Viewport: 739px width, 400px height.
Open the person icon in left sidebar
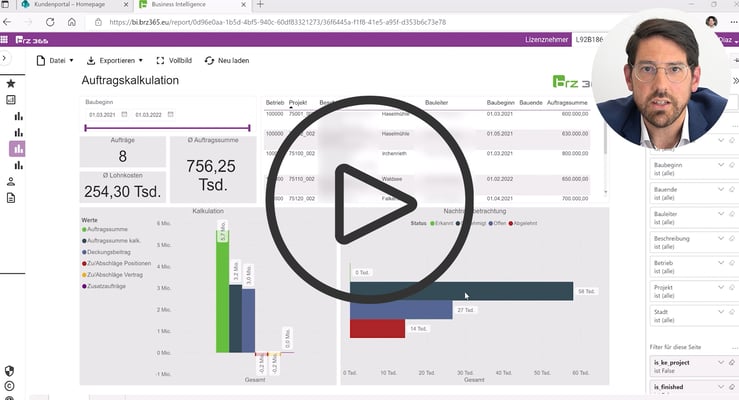(11, 182)
